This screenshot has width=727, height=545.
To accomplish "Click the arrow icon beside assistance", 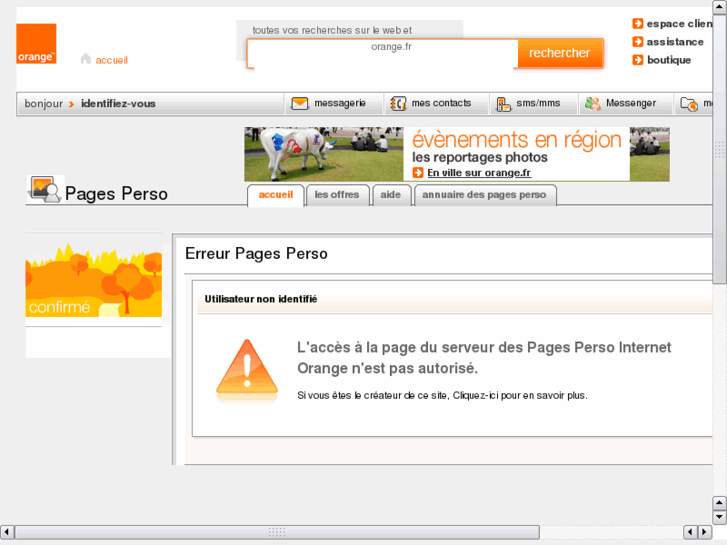I will 638,42.
